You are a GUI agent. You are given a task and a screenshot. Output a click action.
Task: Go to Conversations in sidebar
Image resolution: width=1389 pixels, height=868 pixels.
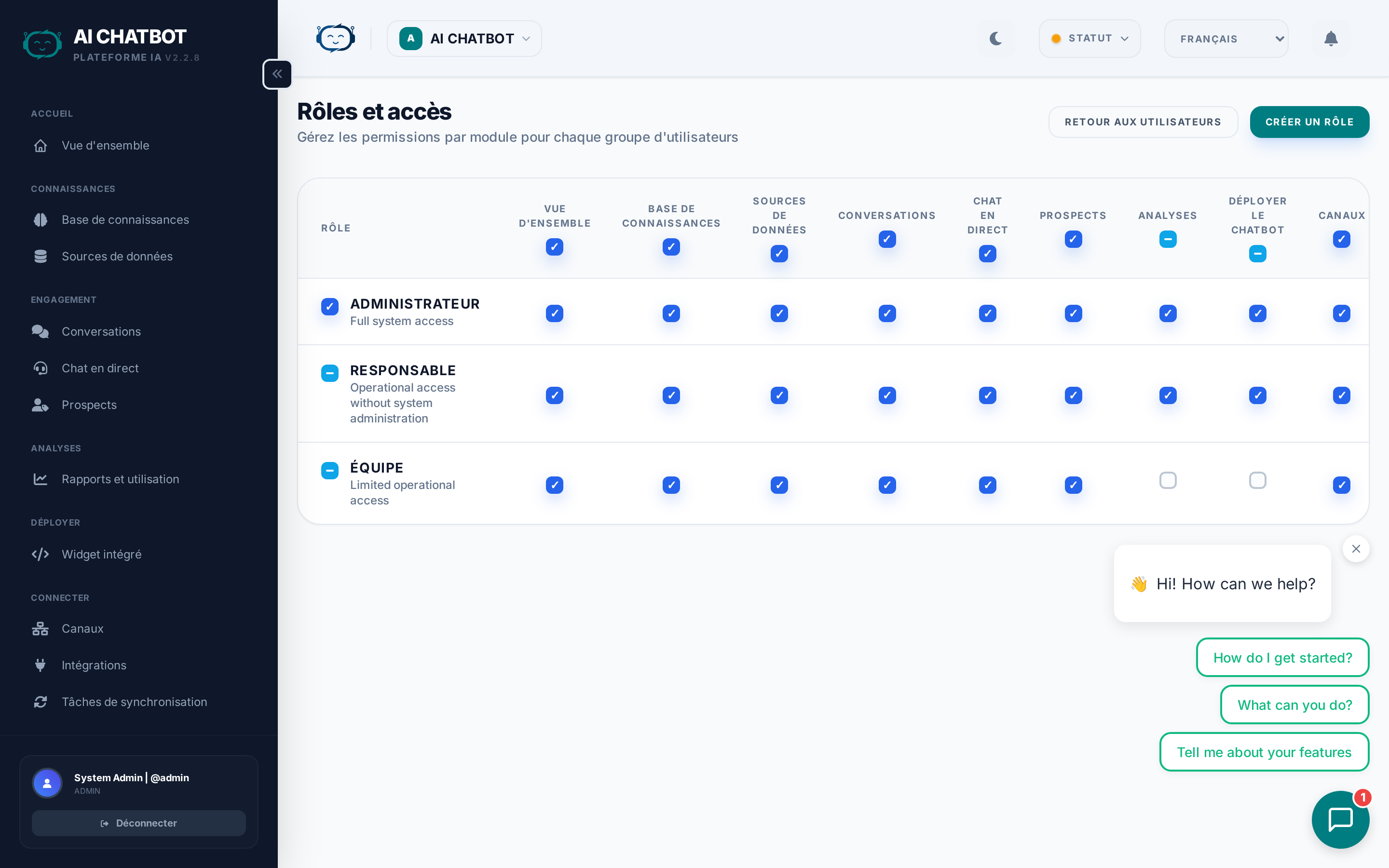[101, 331]
